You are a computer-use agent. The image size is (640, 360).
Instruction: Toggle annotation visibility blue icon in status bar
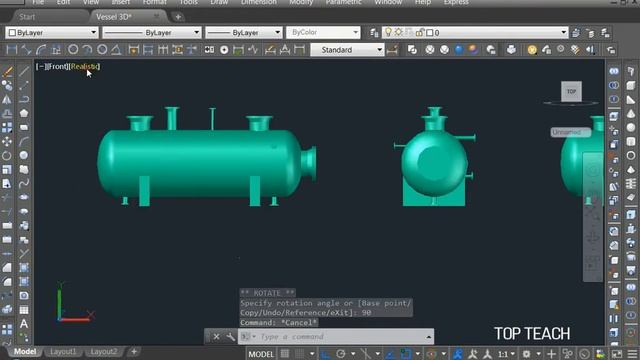pyautogui.click(x=458, y=354)
